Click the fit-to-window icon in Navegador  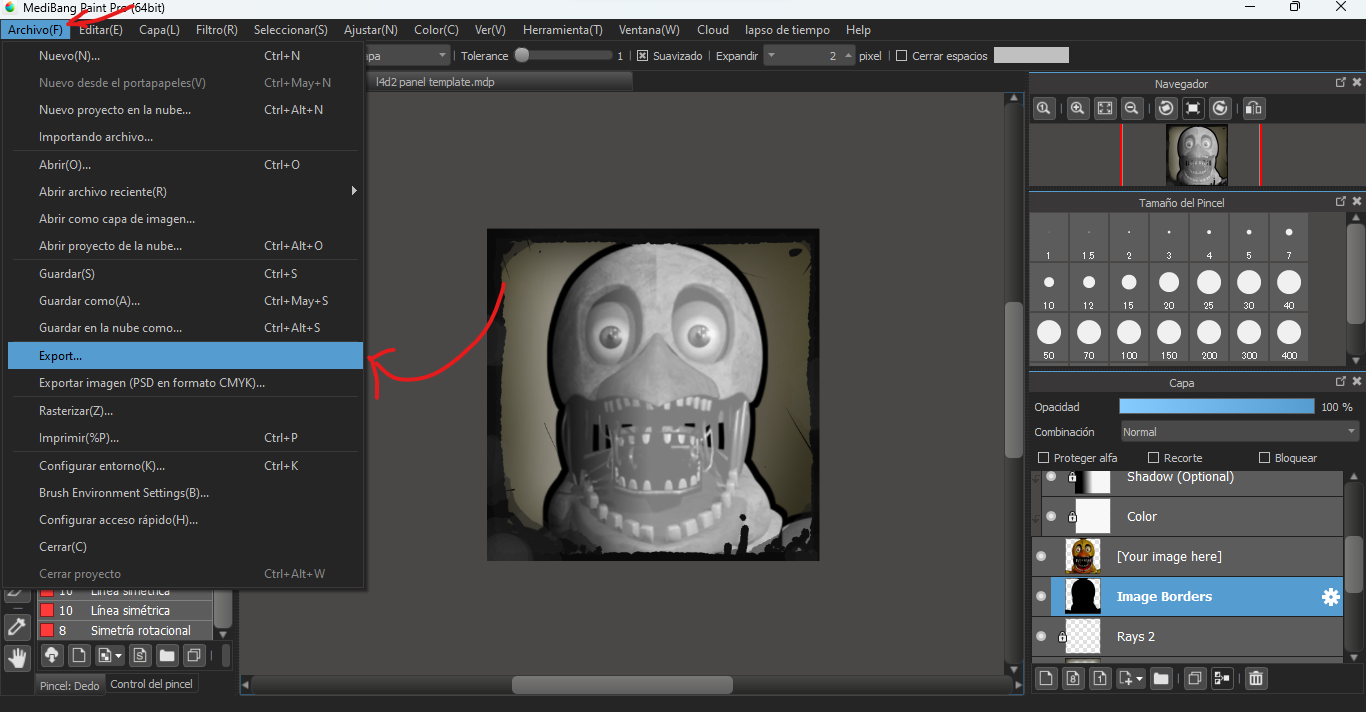[1105, 108]
